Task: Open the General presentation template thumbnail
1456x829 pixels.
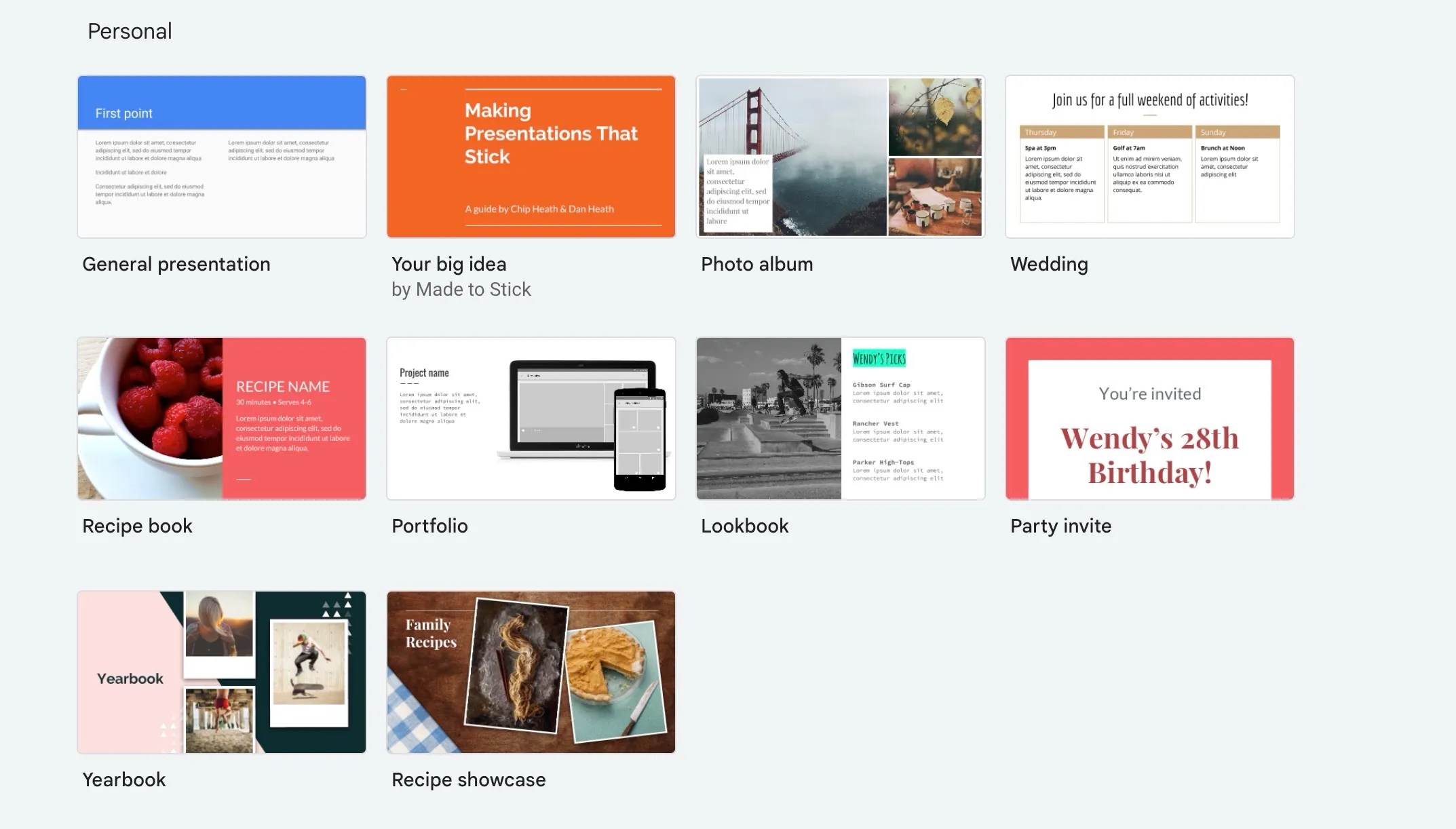Action: pyautogui.click(x=221, y=157)
